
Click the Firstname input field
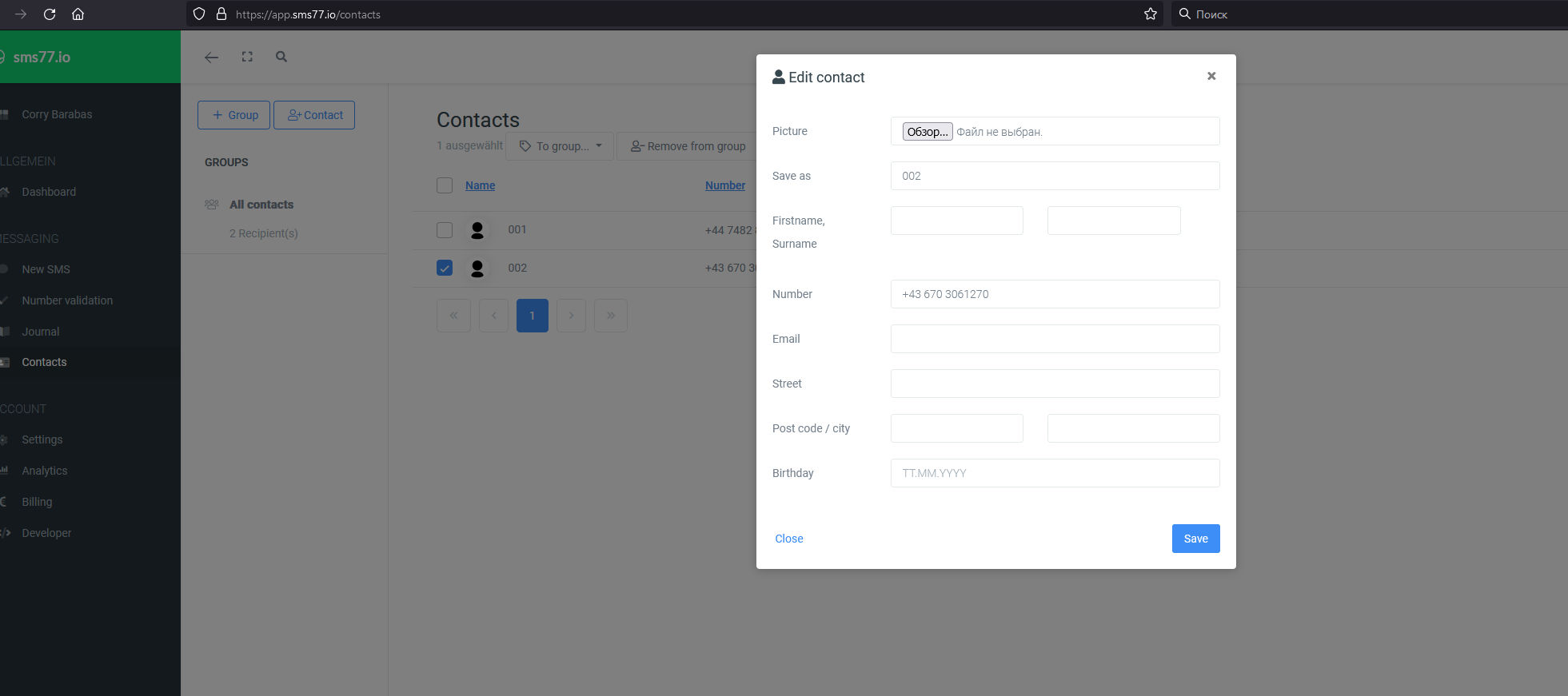[x=957, y=221]
